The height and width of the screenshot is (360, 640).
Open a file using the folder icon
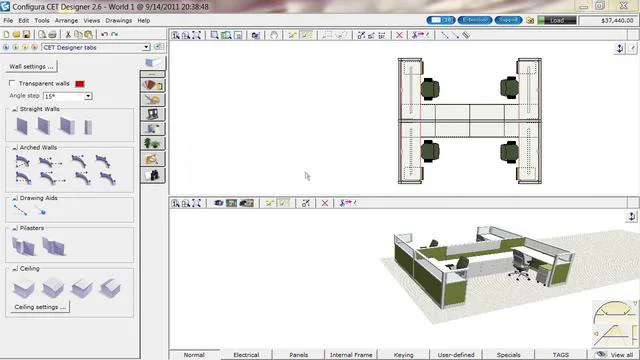tap(16, 35)
